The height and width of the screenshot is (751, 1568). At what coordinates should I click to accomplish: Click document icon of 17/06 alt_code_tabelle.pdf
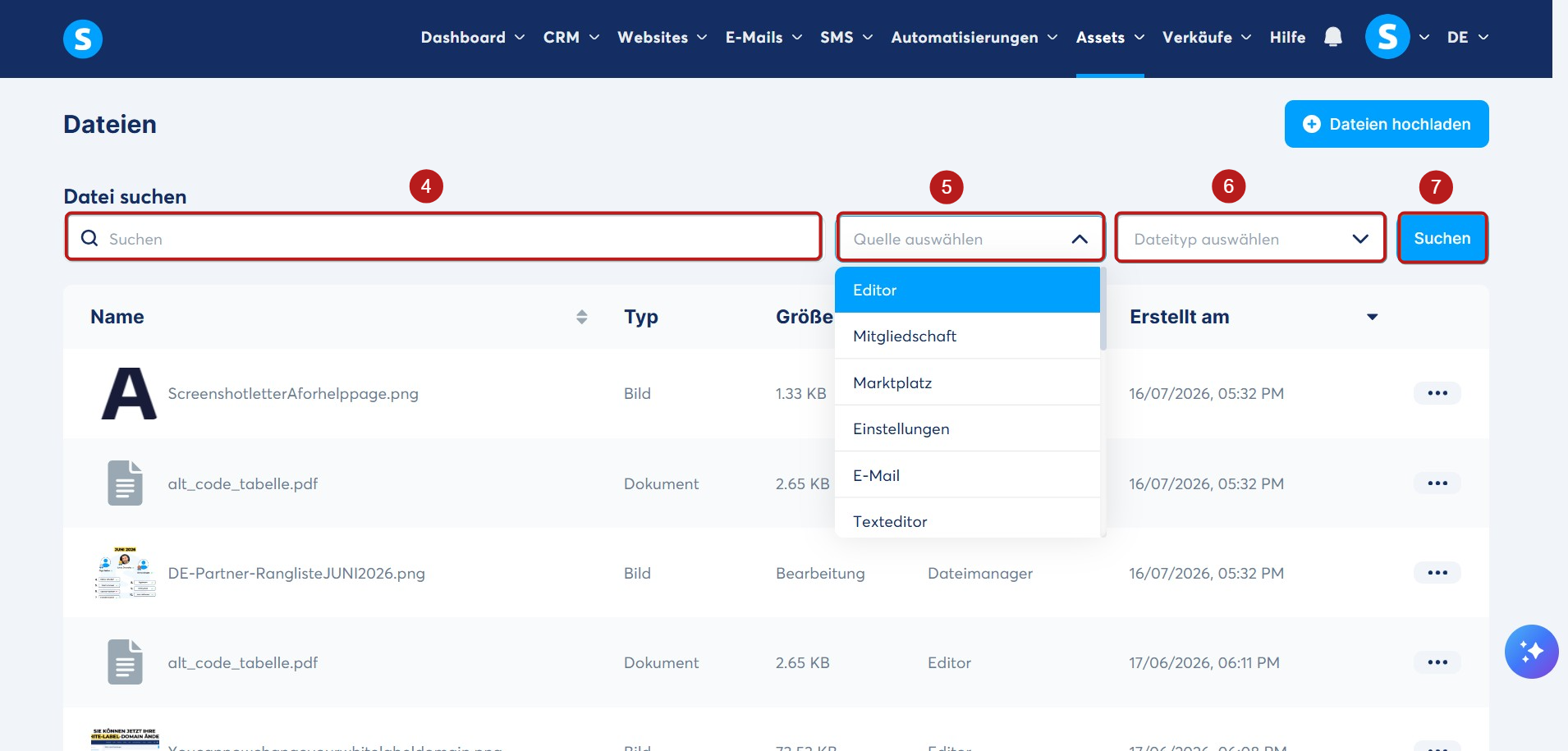pyautogui.click(x=125, y=662)
